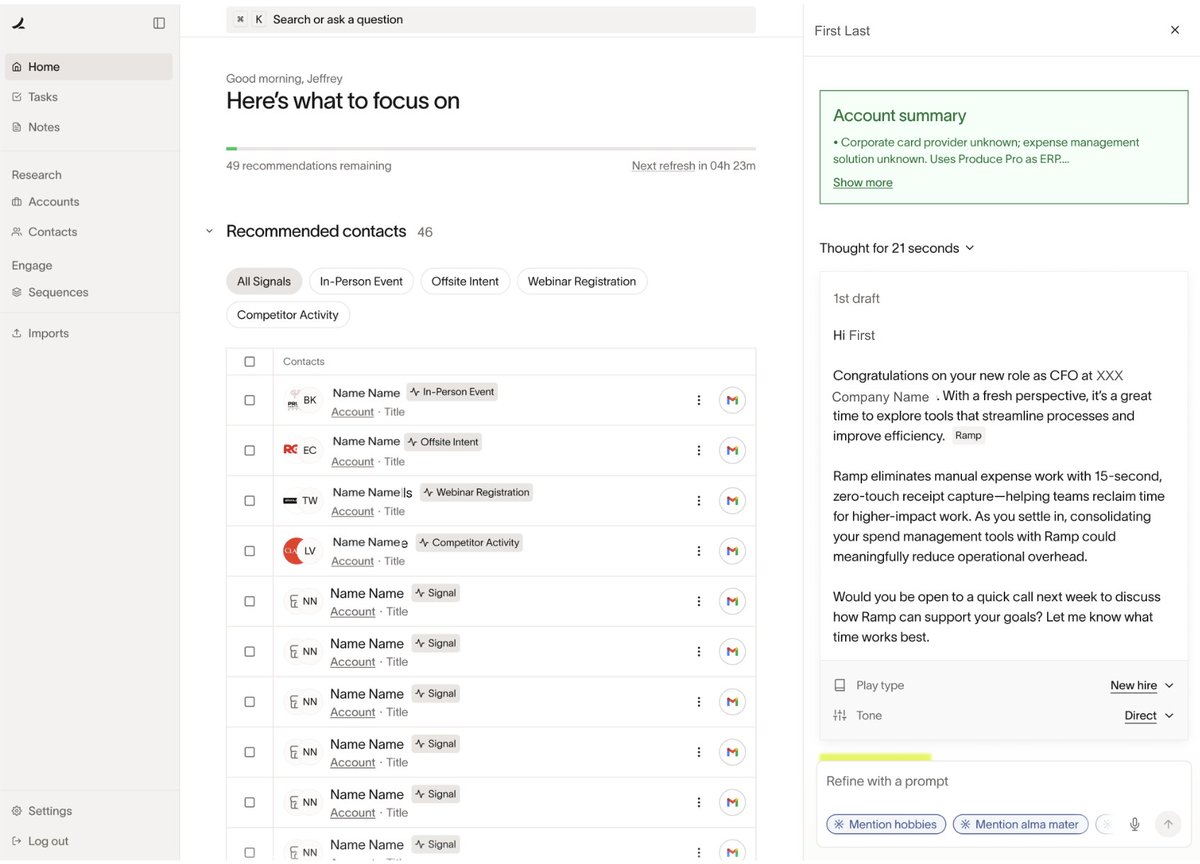1200x864 pixels.
Task: Open the Account link in the EC row
Action: [352, 462]
